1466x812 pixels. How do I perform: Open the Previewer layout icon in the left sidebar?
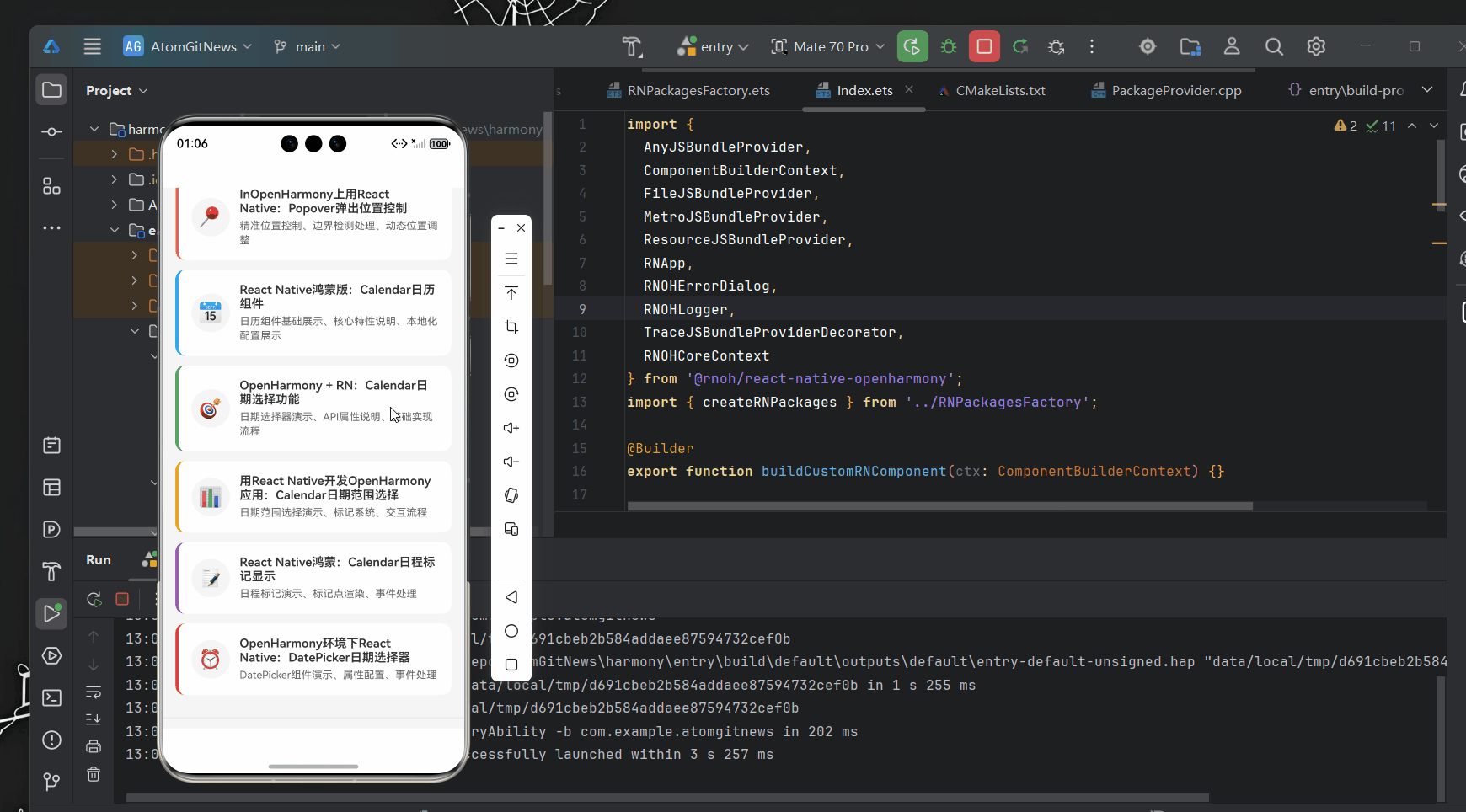(x=51, y=487)
